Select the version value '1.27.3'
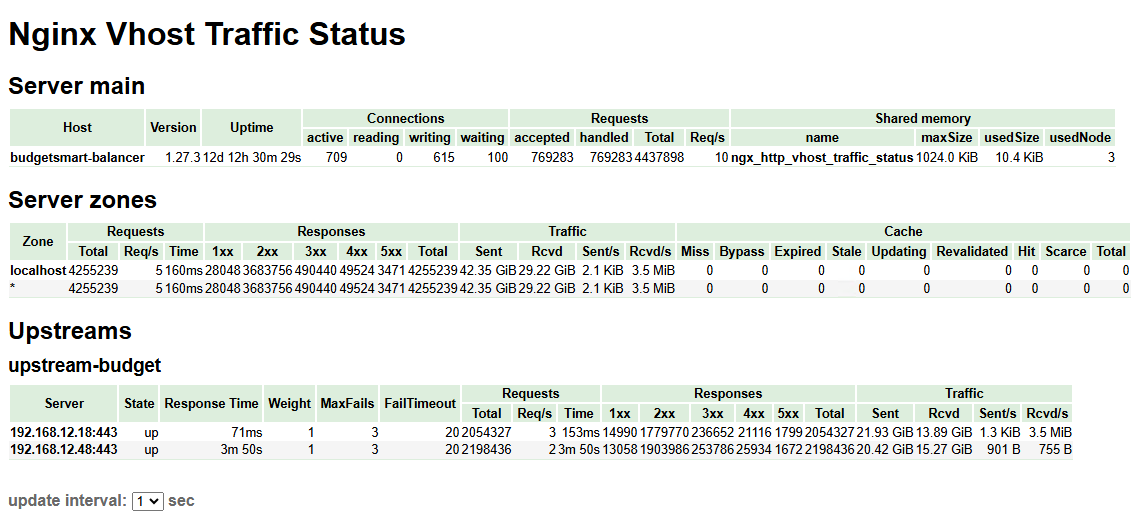Screen dimensions: 1143x518 [x=182, y=157]
